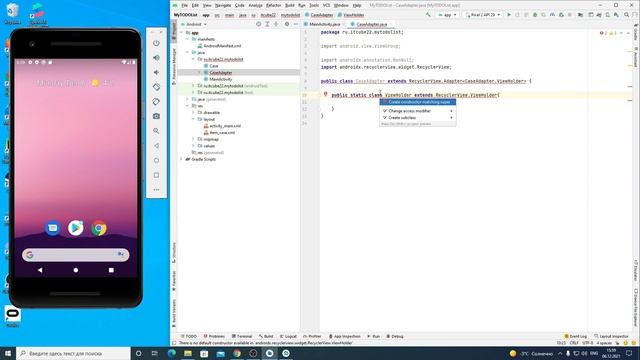640x360 pixels.
Task: Click the Make Project hammer icon
Action: pos(428,15)
